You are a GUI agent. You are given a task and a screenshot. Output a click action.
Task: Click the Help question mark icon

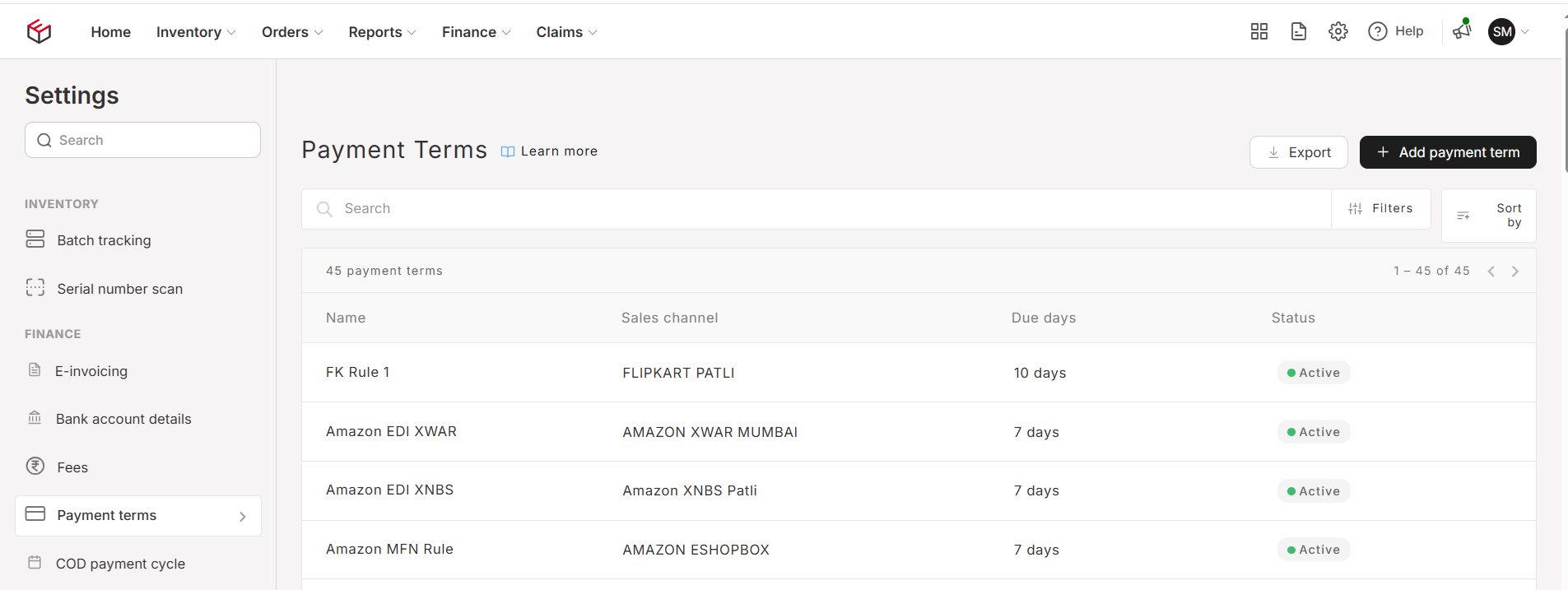[x=1378, y=31]
